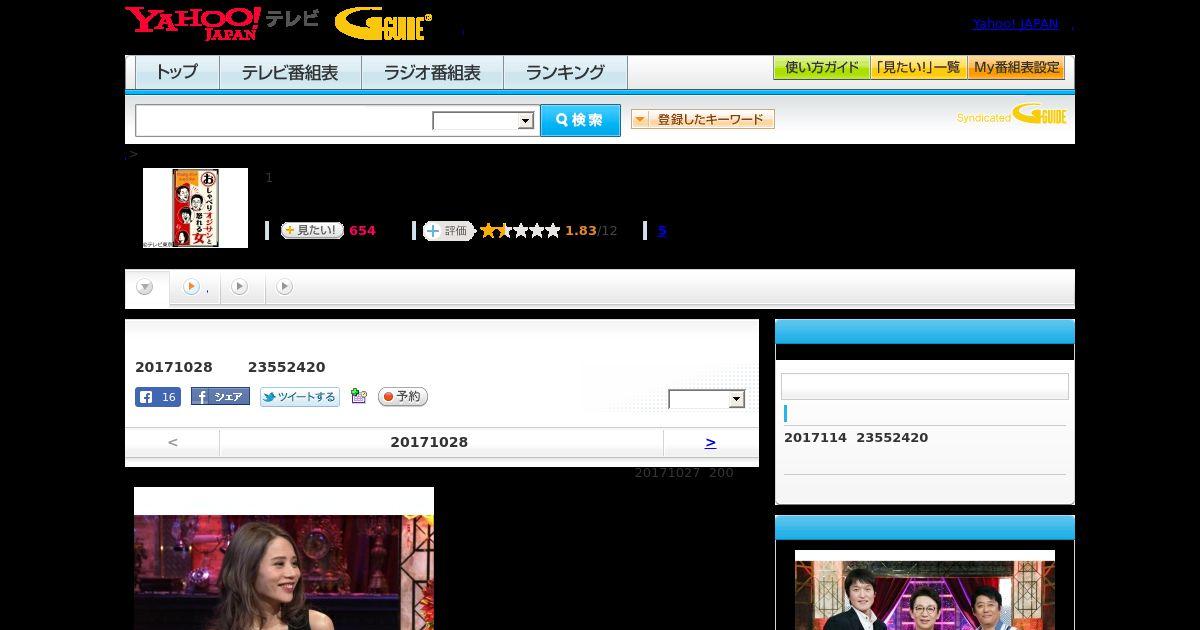
Task: Set rating with the first star
Action: point(488,231)
